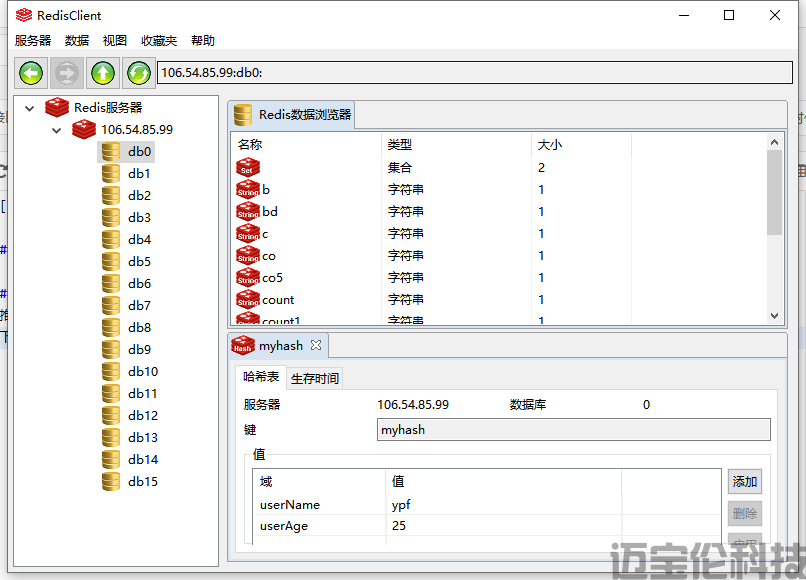Select the db6 database icon
Screen dimensions: 806x580
(x=111, y=284)
